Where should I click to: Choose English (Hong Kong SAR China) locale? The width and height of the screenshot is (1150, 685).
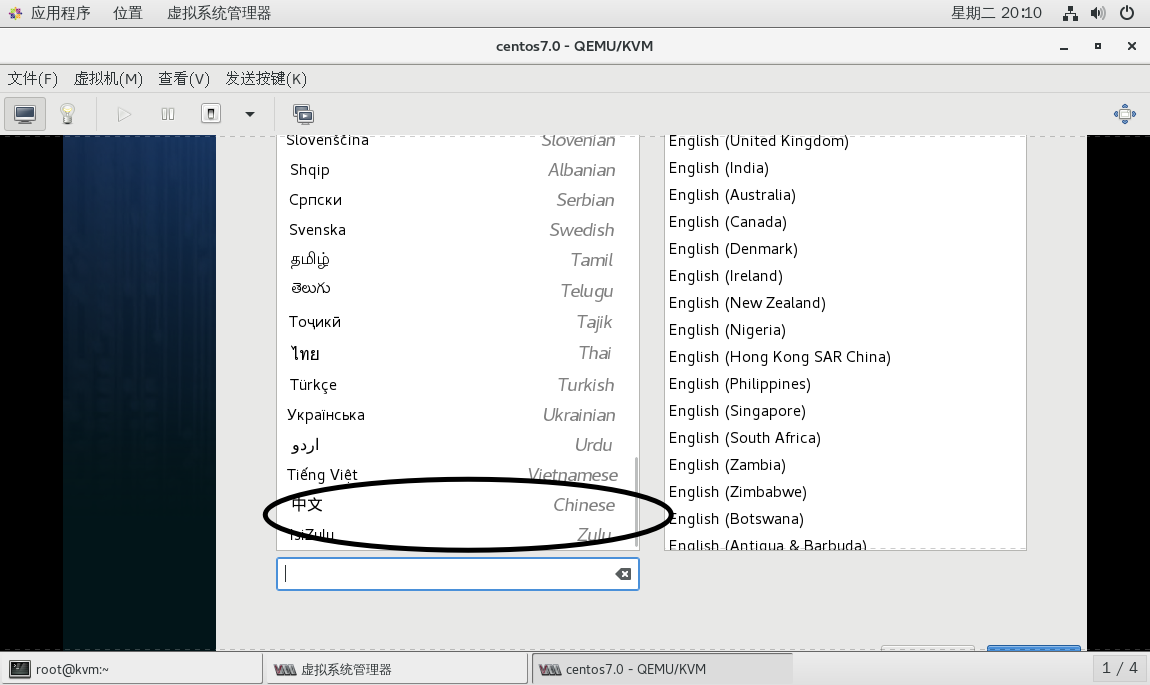coord(779,357)
